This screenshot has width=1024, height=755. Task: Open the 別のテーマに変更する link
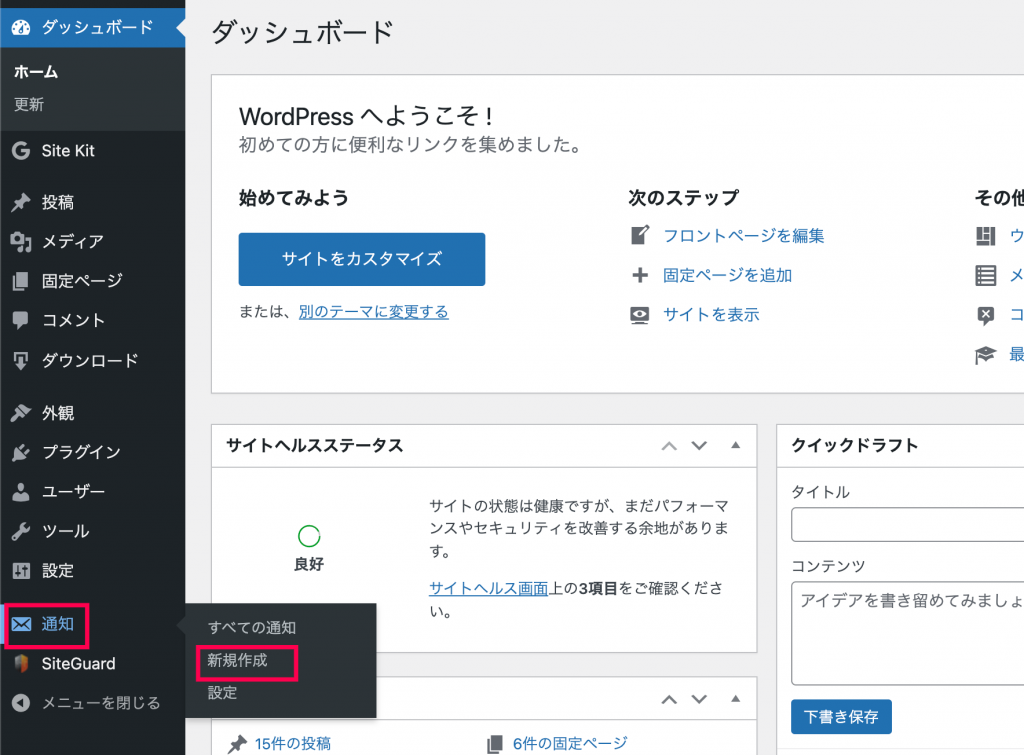pyautogui.click(x=374, y=312)
